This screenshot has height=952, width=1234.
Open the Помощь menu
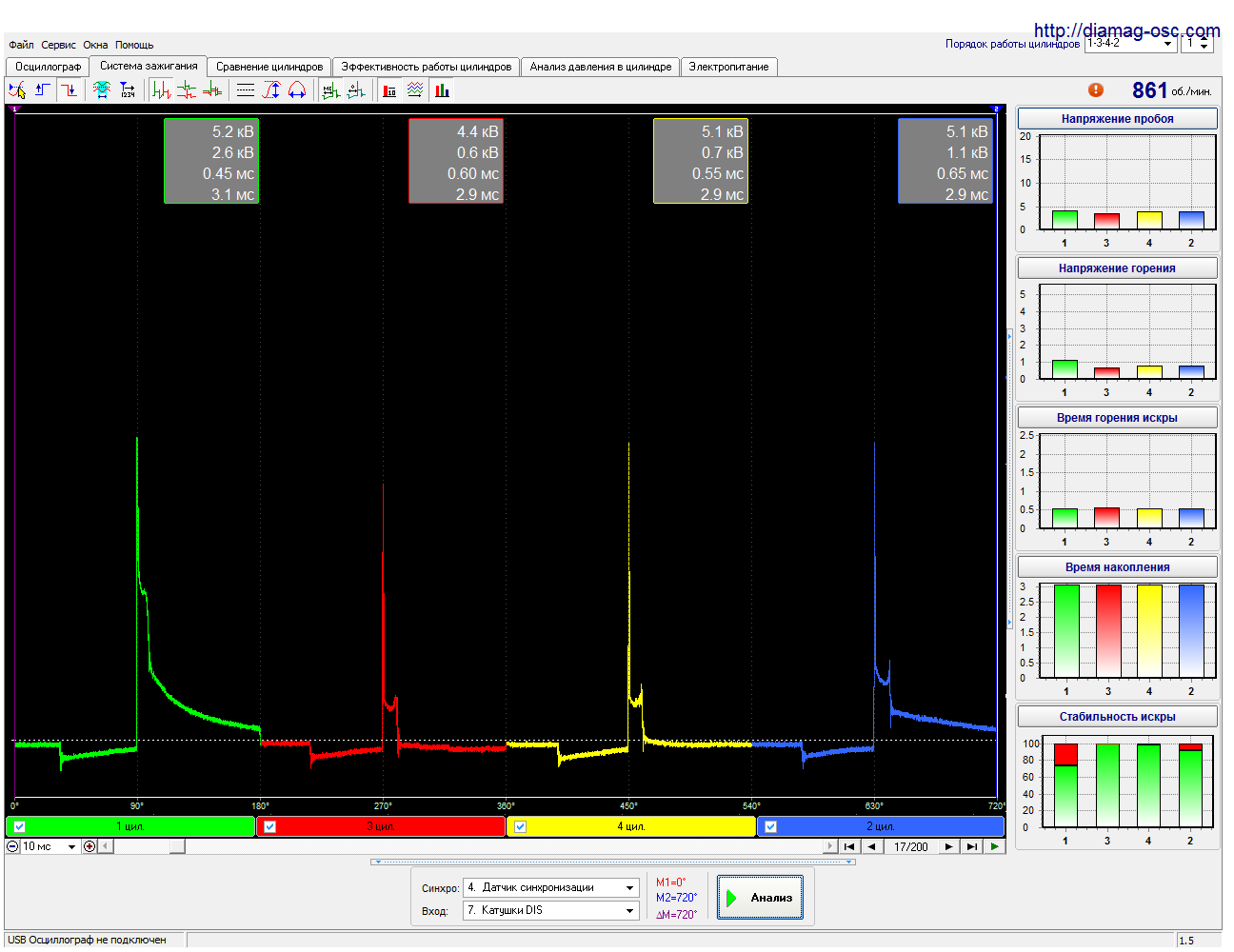click(x=134, y=45)
